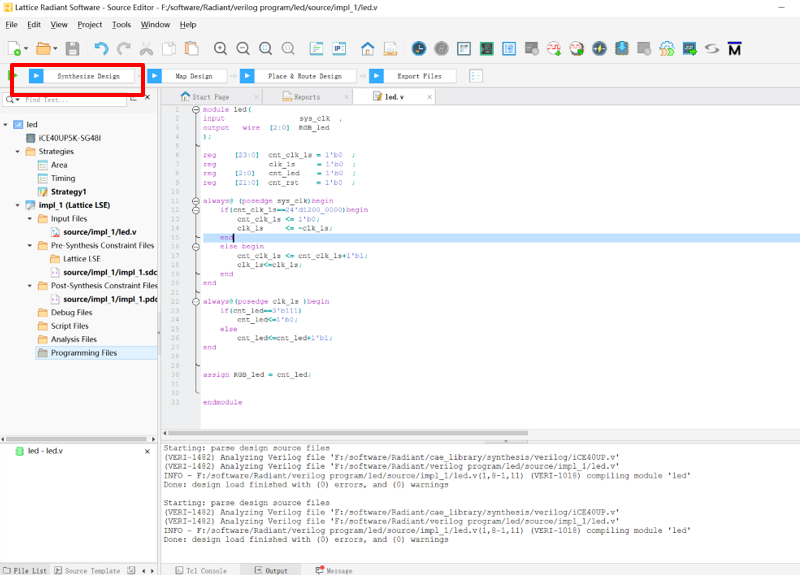Open the Power Calculator icon
This screenshot has height=575, width=800.
(599, 49)
